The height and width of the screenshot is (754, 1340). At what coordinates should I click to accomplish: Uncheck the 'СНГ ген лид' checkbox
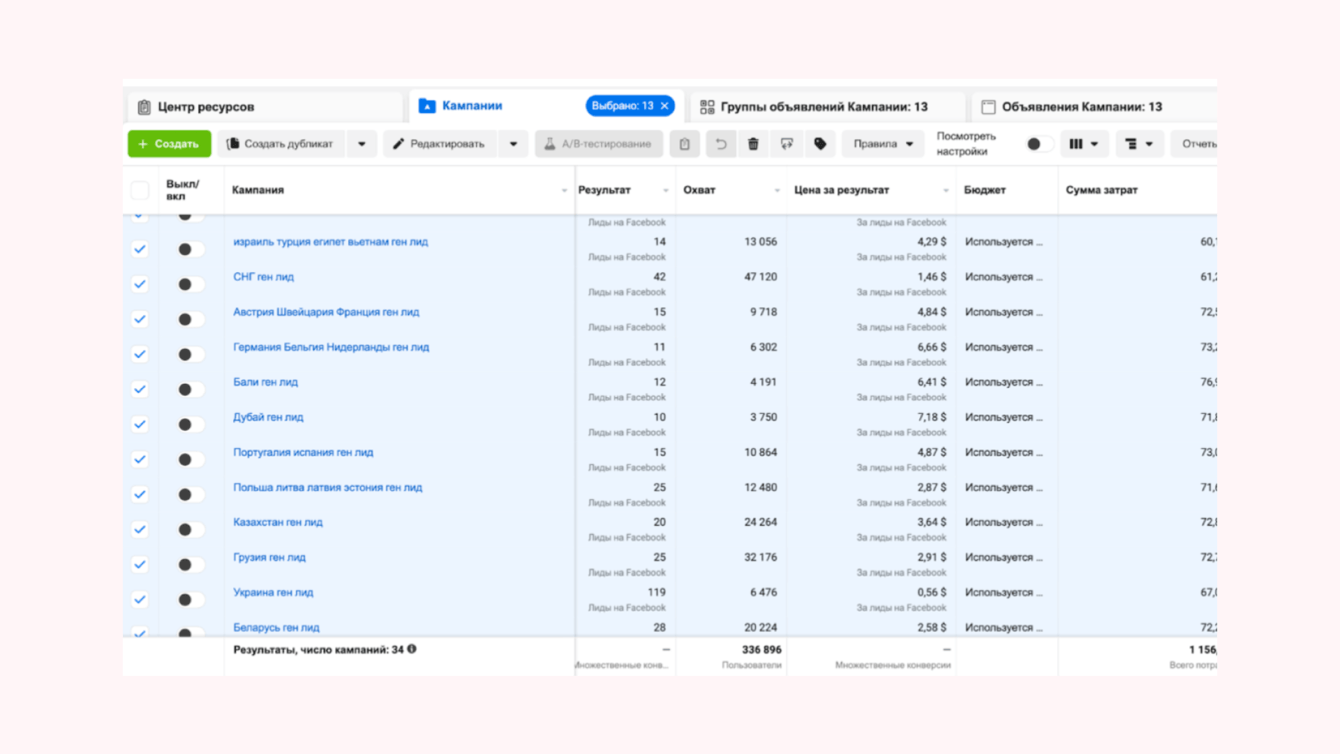click(140, 284)
